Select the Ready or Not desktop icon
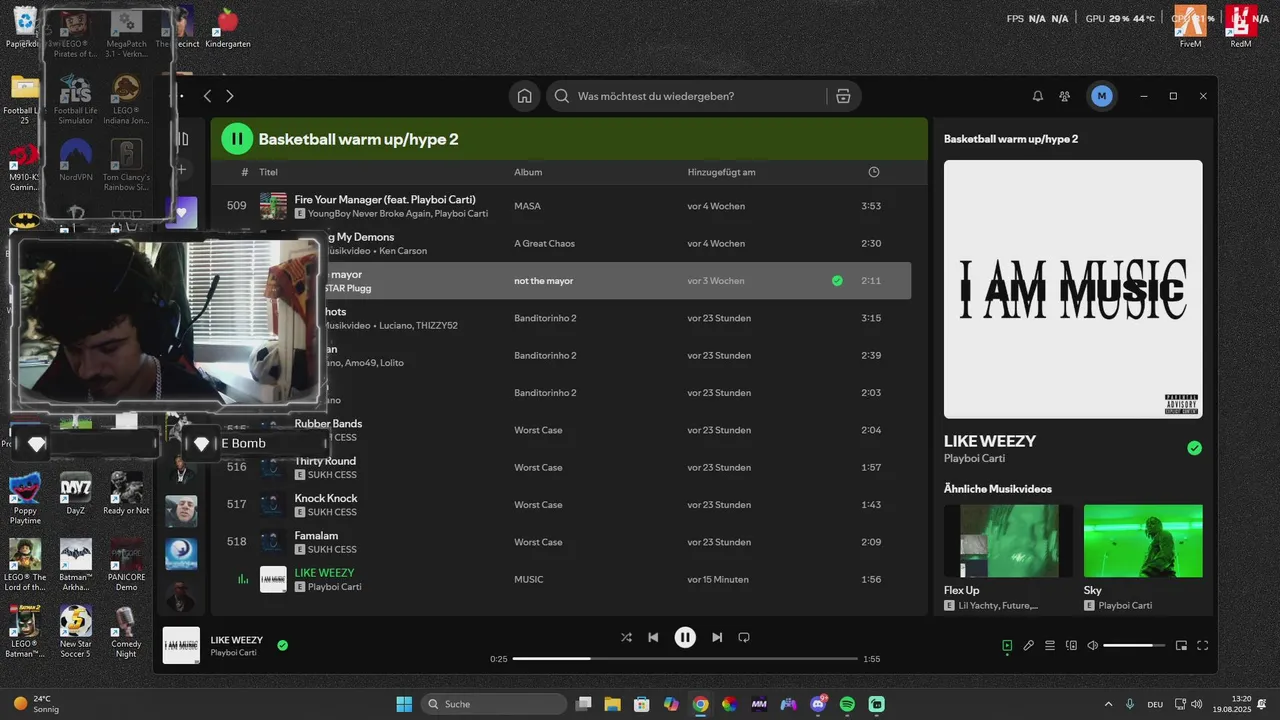The width and height of the screenshot is (1280, 720). [x=126, y=494]
